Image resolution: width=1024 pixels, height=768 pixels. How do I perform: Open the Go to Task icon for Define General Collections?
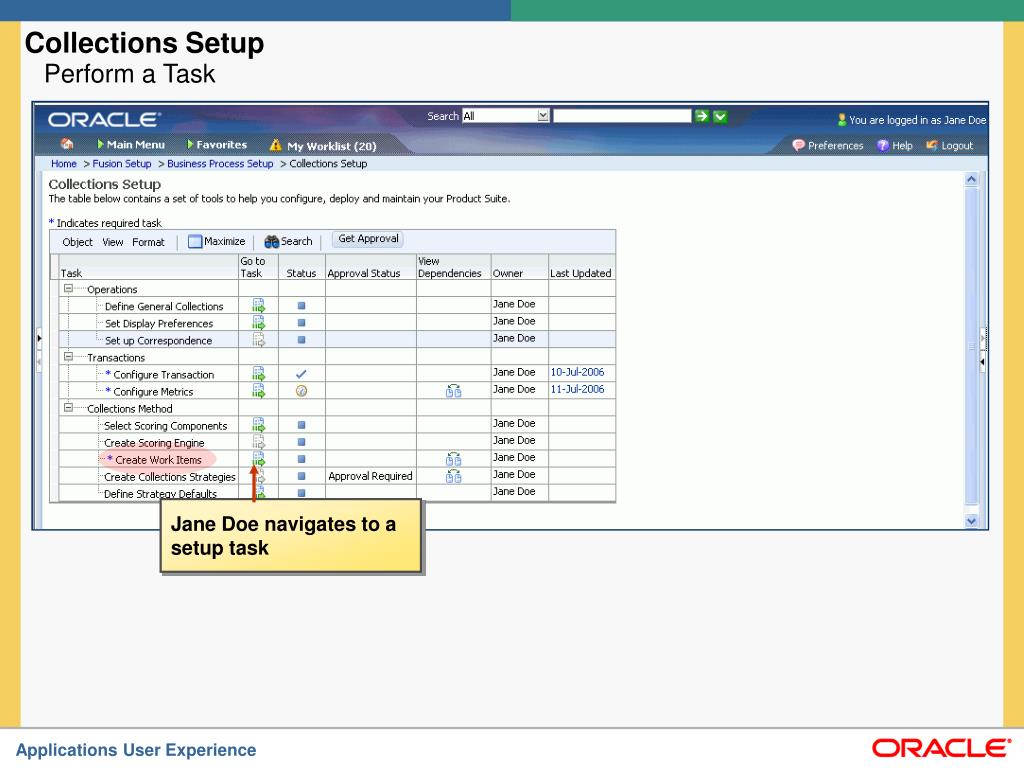[259, 305]
